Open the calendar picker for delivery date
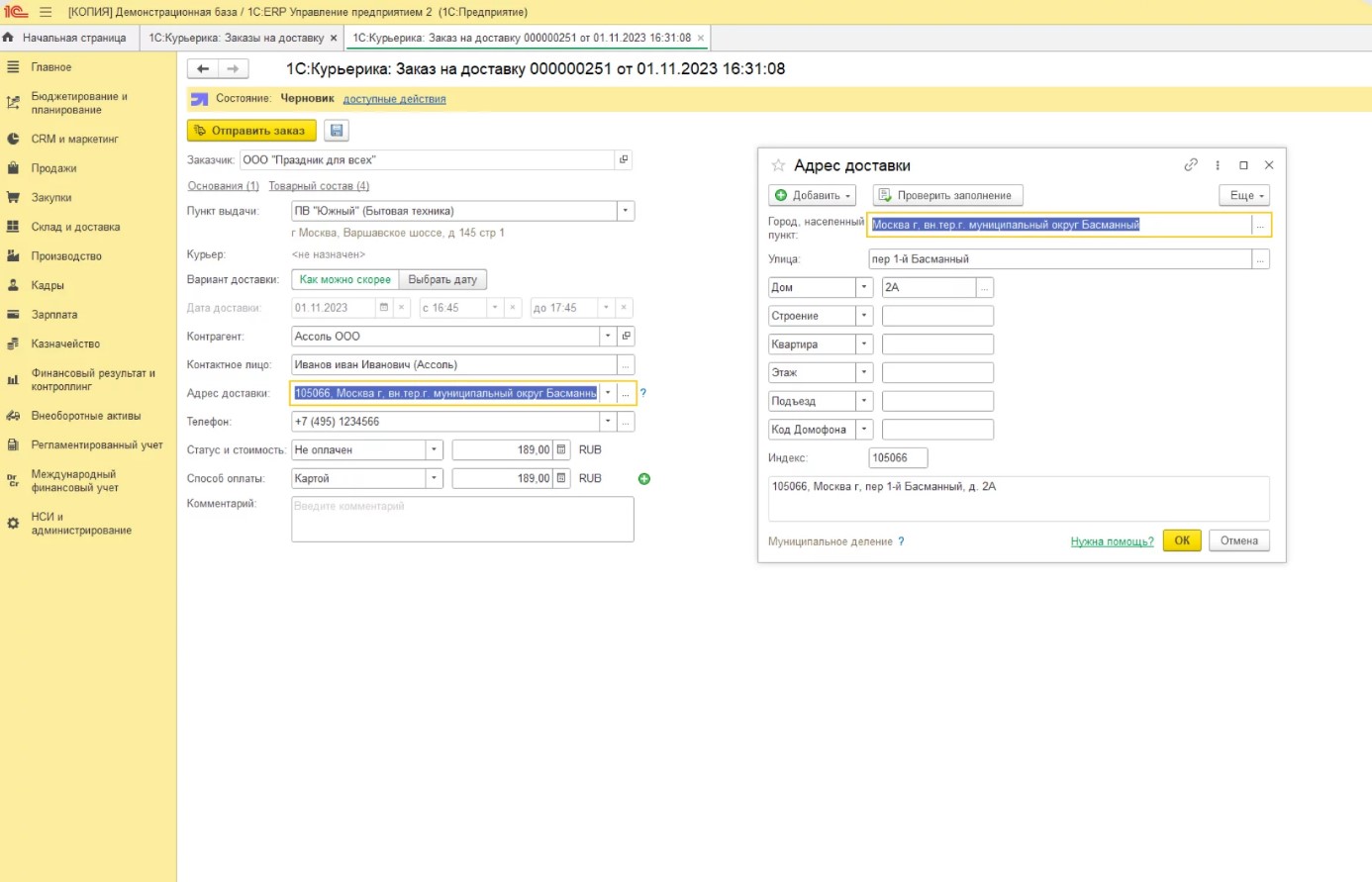The width and height of the screenshot is (1372, 882). coord(384,308)
